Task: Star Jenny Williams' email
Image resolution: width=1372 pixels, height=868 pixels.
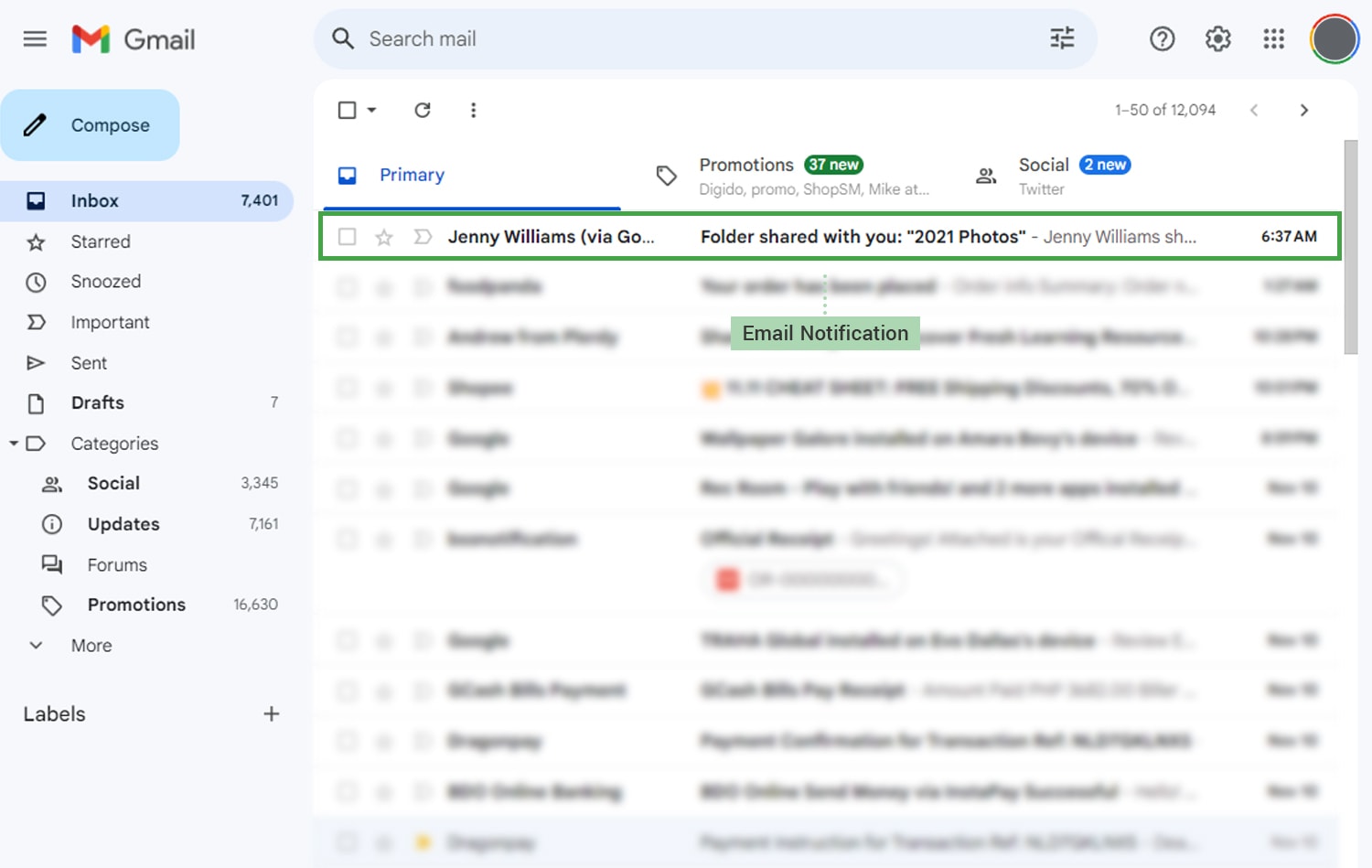Action: 383,236
